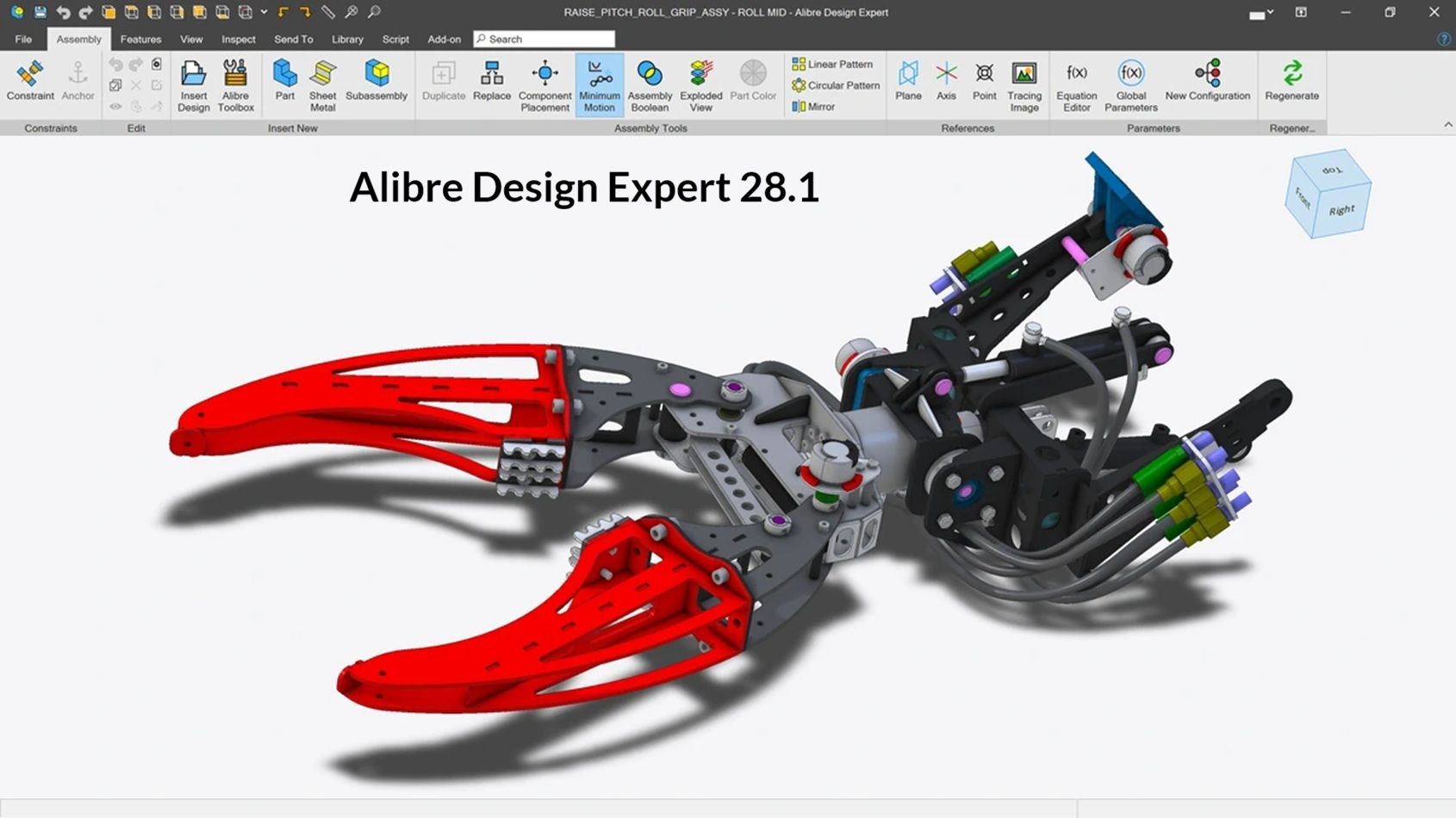Launch the Alibre Toolbox
Screen dimensions: 1456x818
pos(234,82)
